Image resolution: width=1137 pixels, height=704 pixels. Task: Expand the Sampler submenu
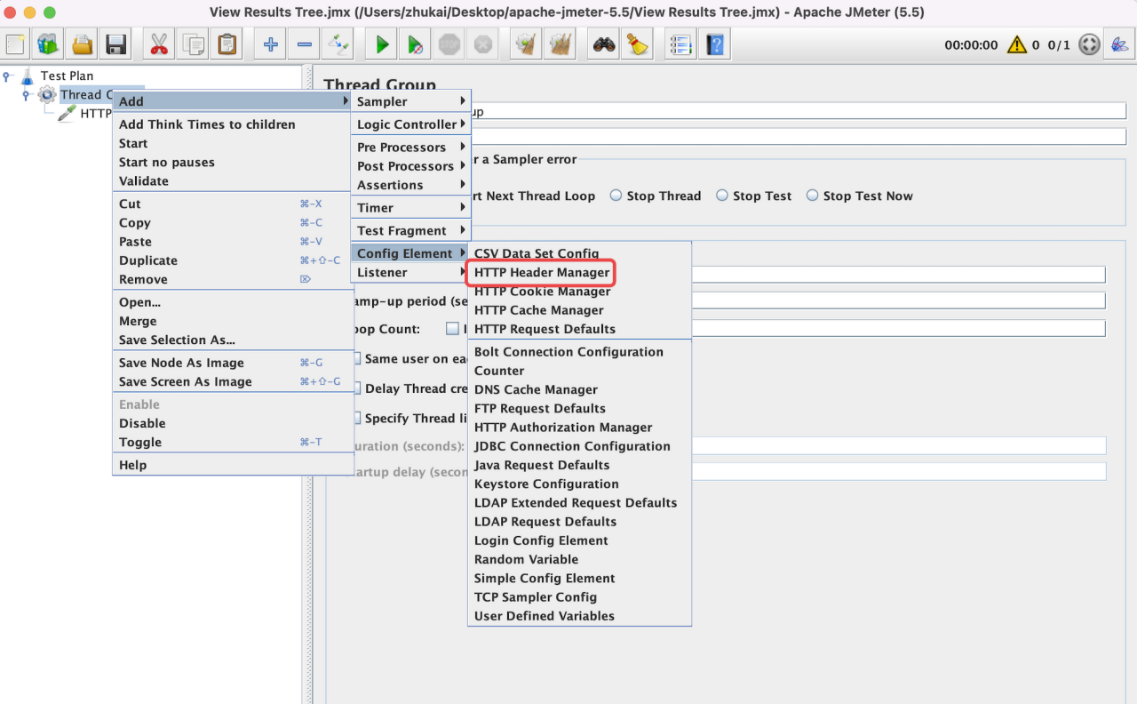[x=410, y=102]
